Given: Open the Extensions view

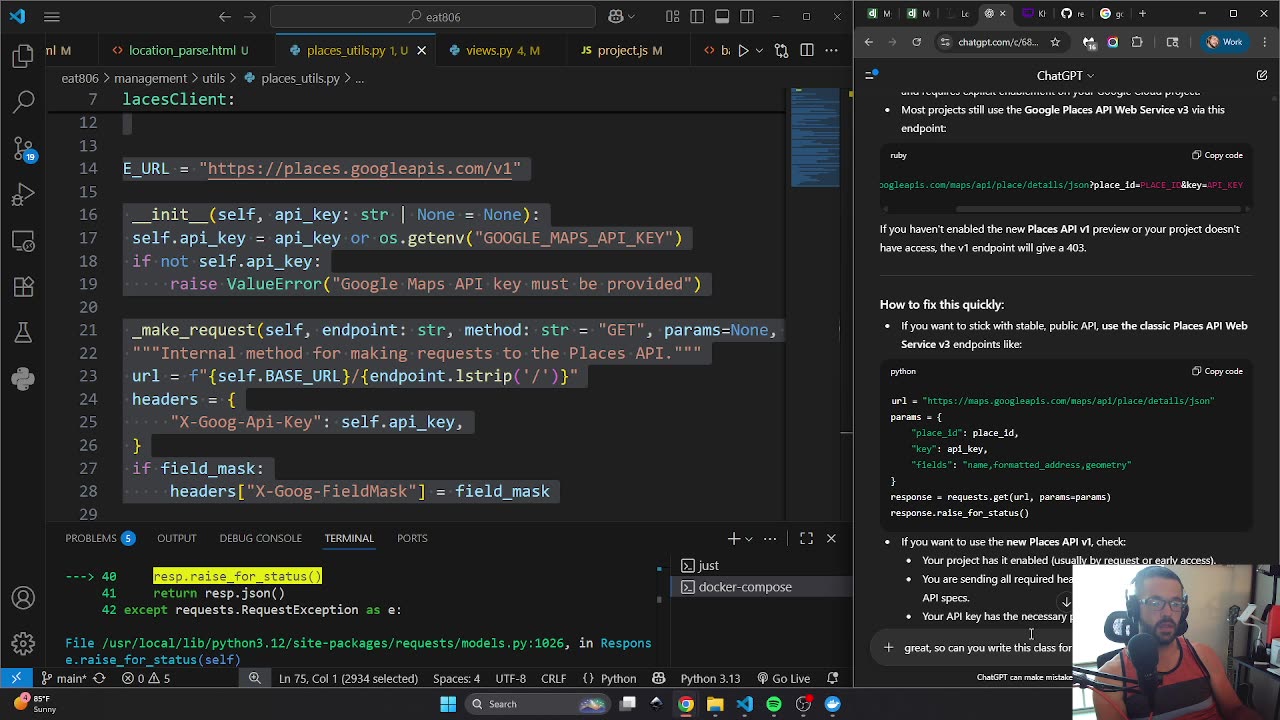Looking at the screenshot, I should (23, 286).
